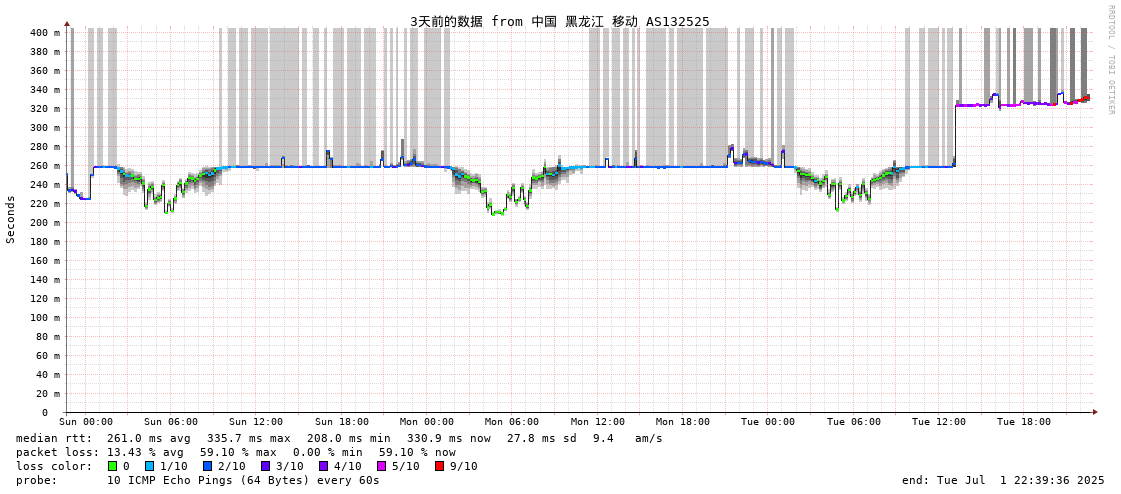Click the '200 m' y-axis tick label
Image resolution: width=1121 pixels, height=494 pixels.
coord(45,222)
